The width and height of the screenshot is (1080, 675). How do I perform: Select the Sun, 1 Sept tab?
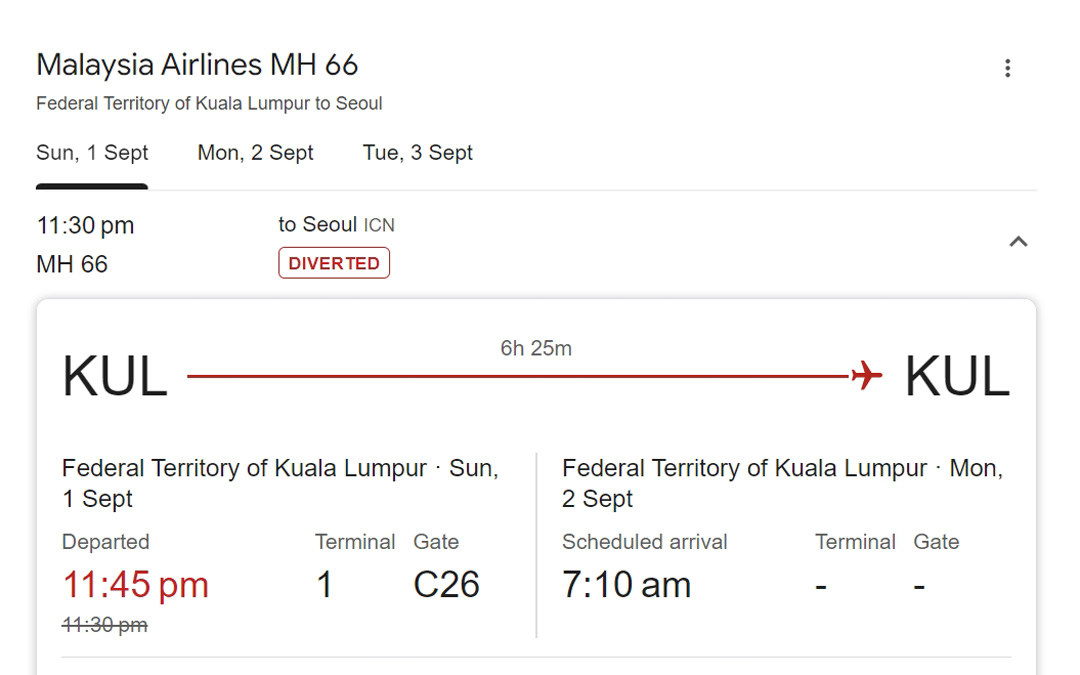coord(92,153)
